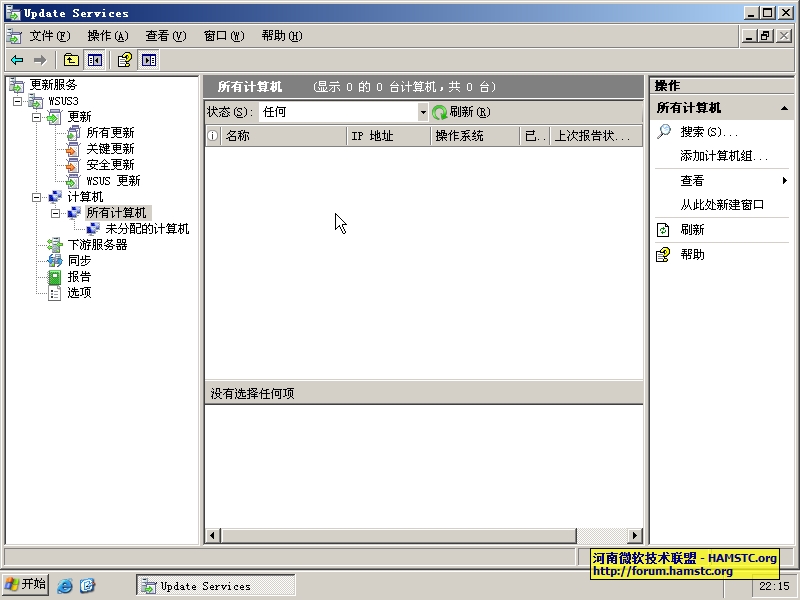Image resolution: width=800 pixels, height=600 pixels.
Task: Toggle the console tree visibility toolbar button
Action: (95, 60)
